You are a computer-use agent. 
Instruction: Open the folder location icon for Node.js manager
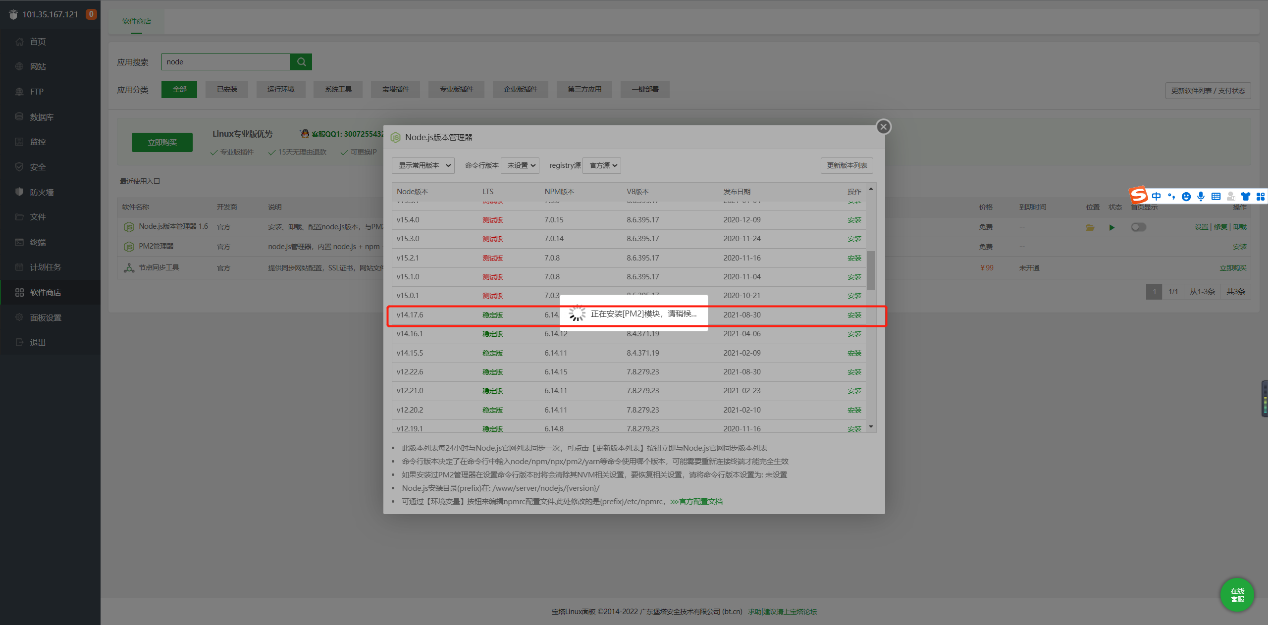pyautogui.click(x=1090, y=227)
